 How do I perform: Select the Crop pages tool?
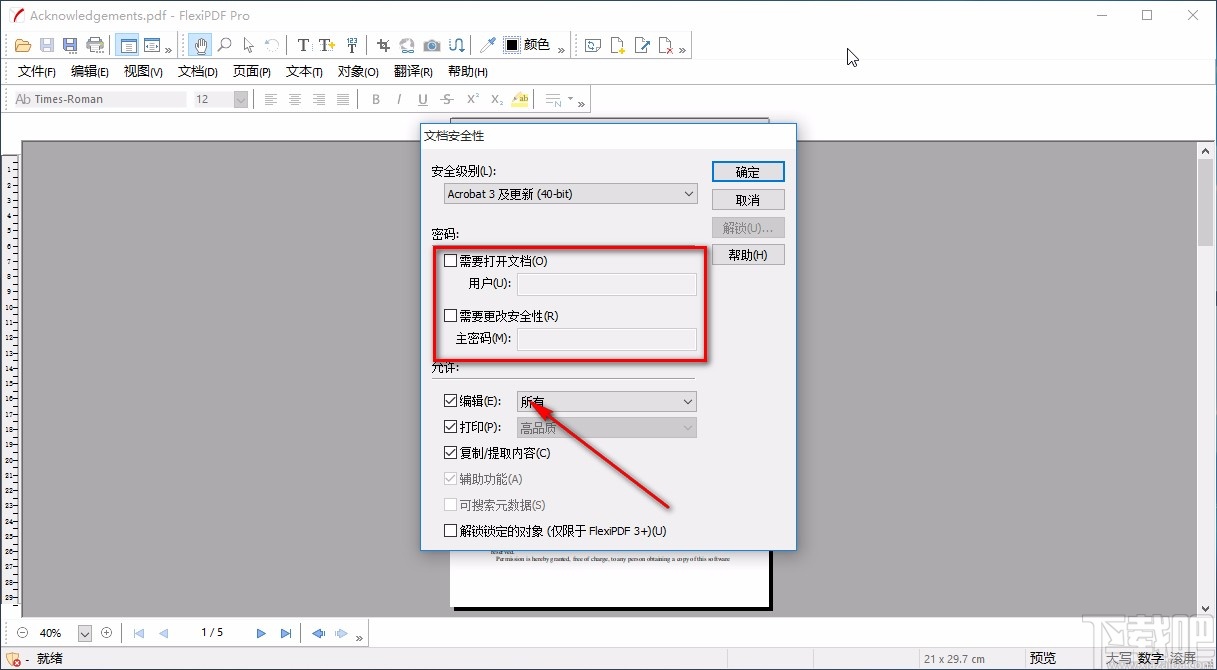click(x=382, y=44)
